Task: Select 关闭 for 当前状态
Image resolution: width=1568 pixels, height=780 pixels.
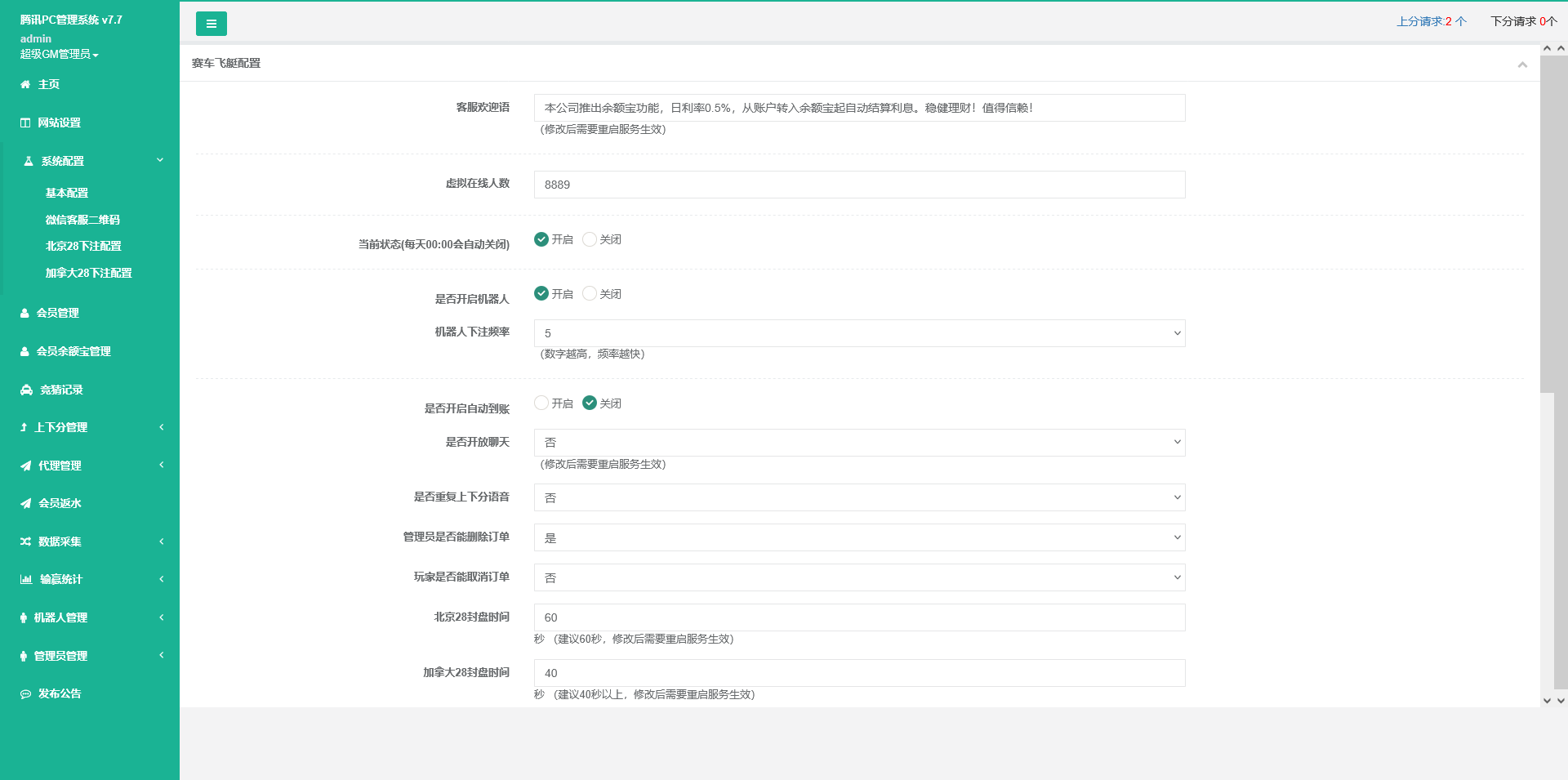Action: (590, 239)
